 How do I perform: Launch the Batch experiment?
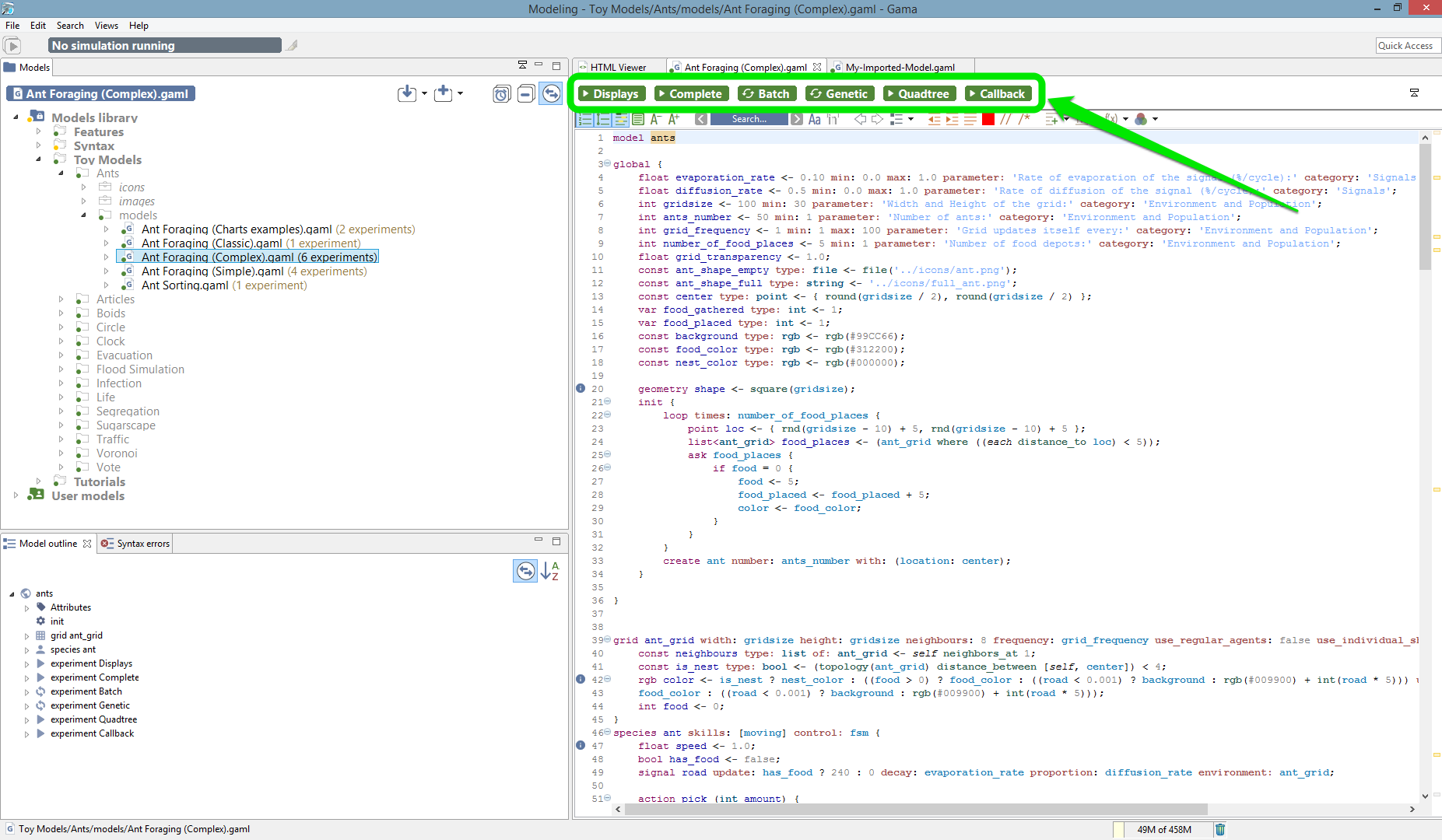(766, 93)
